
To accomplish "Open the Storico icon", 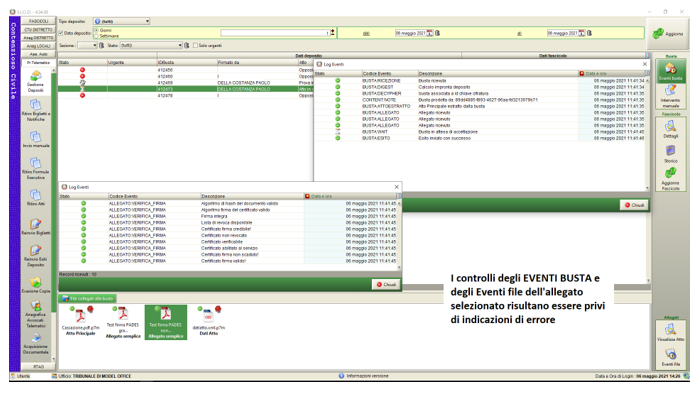I will 671,154.
